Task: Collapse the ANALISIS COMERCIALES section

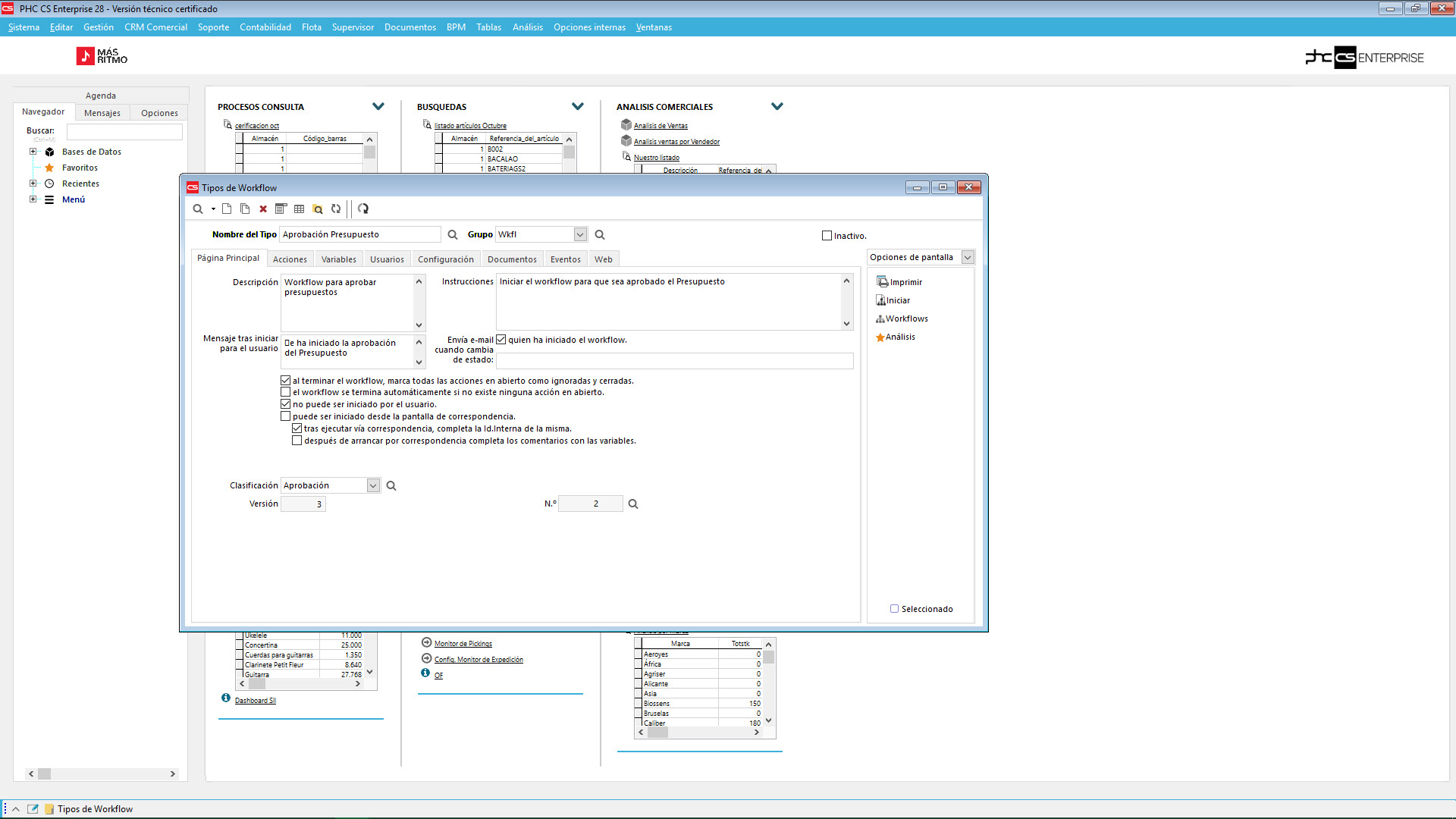Action: pyautogui.click(x=777, y=107)
